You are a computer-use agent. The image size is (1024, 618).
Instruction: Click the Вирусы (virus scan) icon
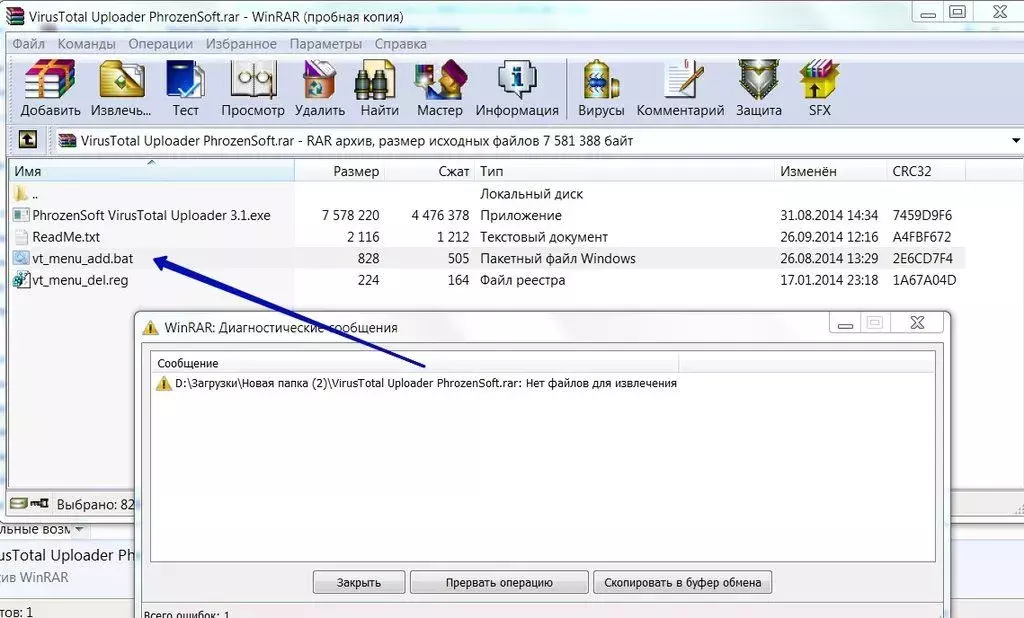pyautogui.click(x=601, y=80)
